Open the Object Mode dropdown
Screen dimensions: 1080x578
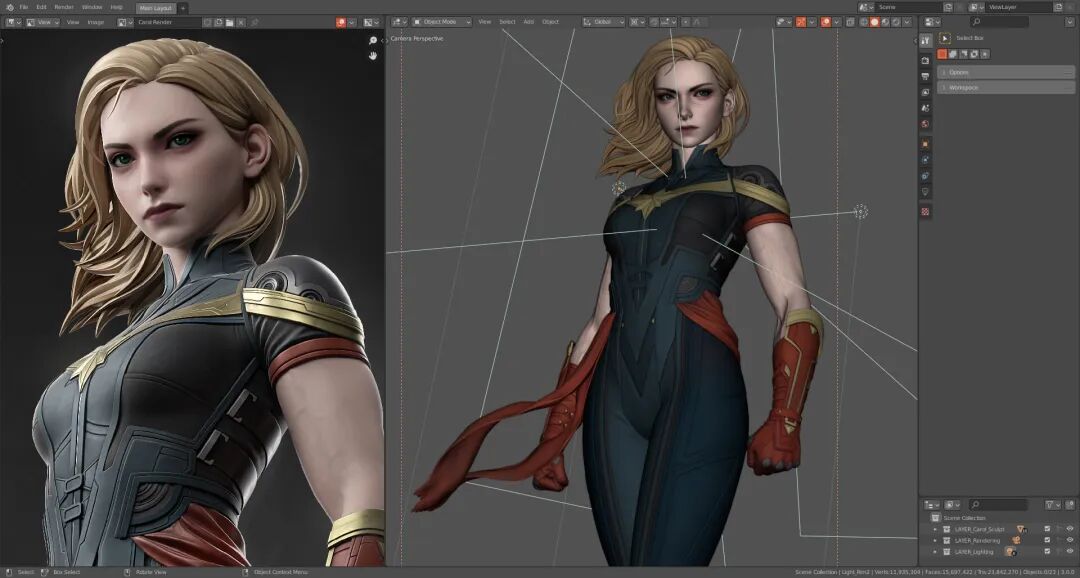pos(442,22)
